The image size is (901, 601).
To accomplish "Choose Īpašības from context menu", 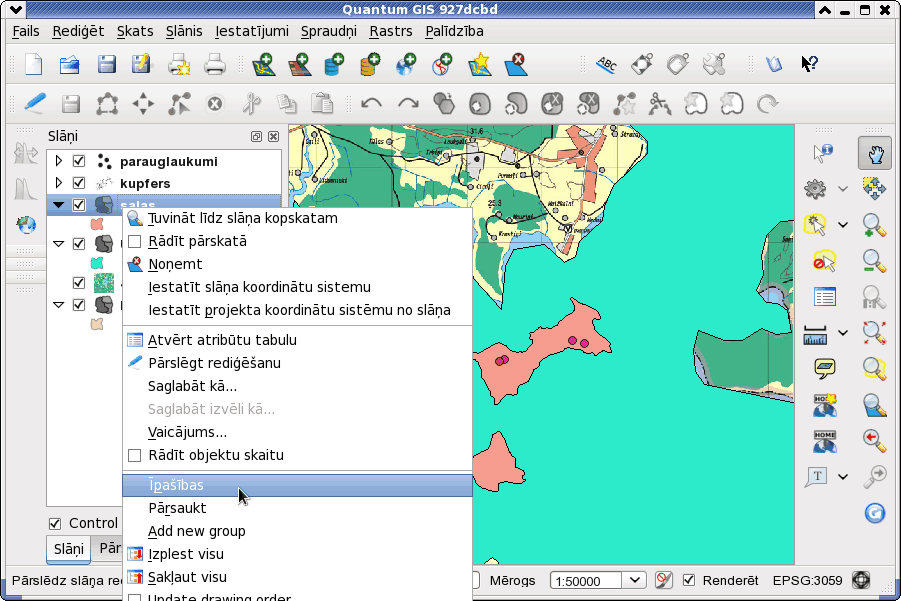I will click(297, 485).
